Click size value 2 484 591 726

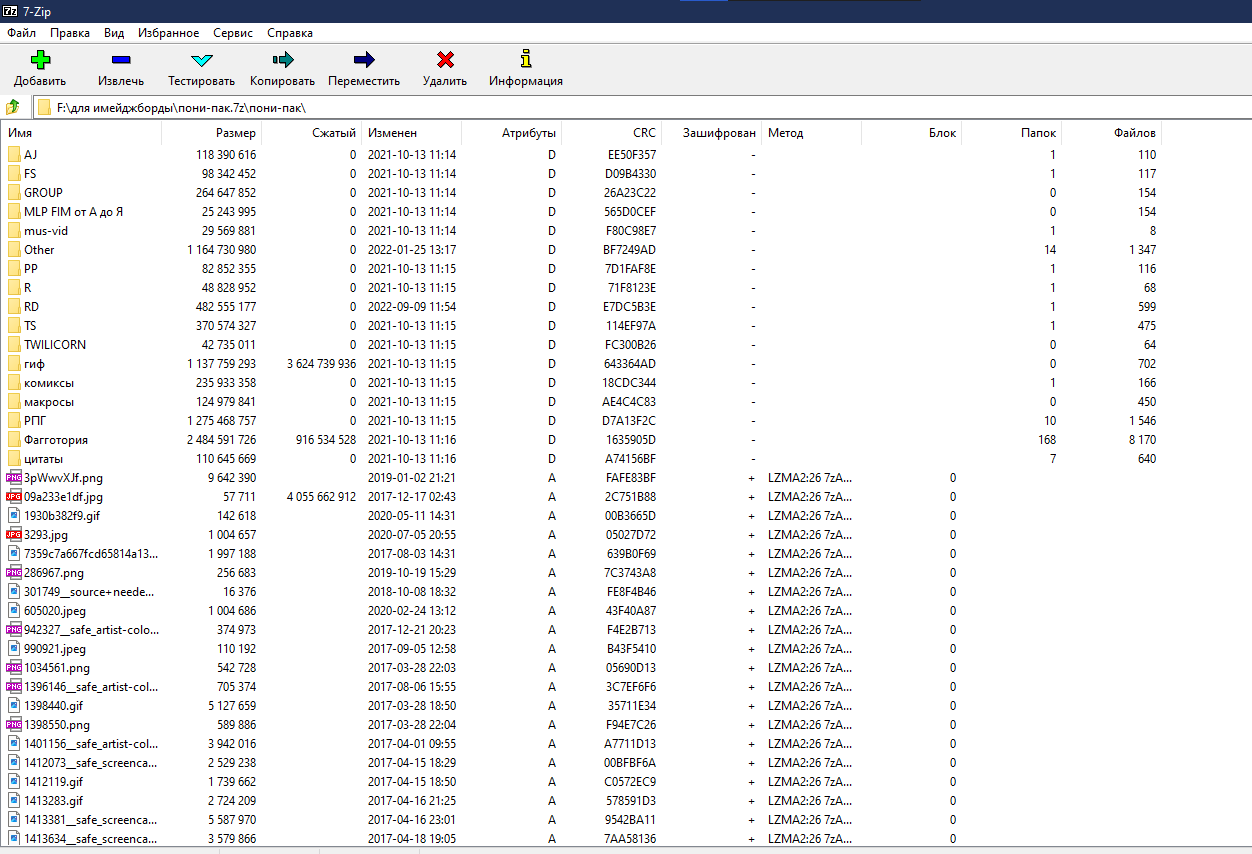tap(221, 440)
